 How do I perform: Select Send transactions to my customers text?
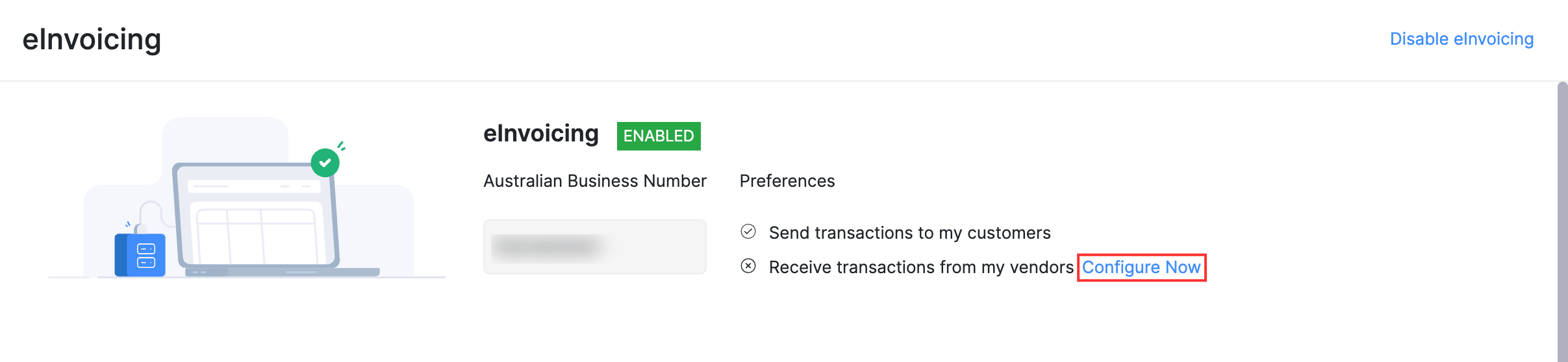(x=909, y=233)
